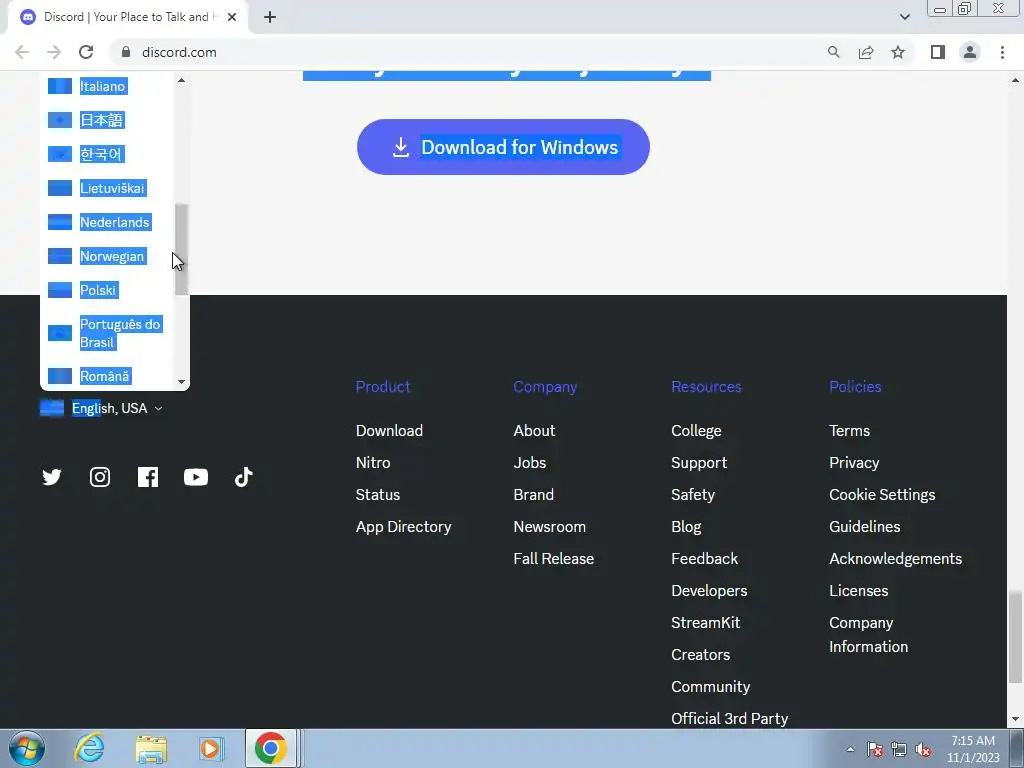Open Windows Explorer folder on taskbar
The width and height of the screenshot is (1024, 768).
[x=151, y=748]
